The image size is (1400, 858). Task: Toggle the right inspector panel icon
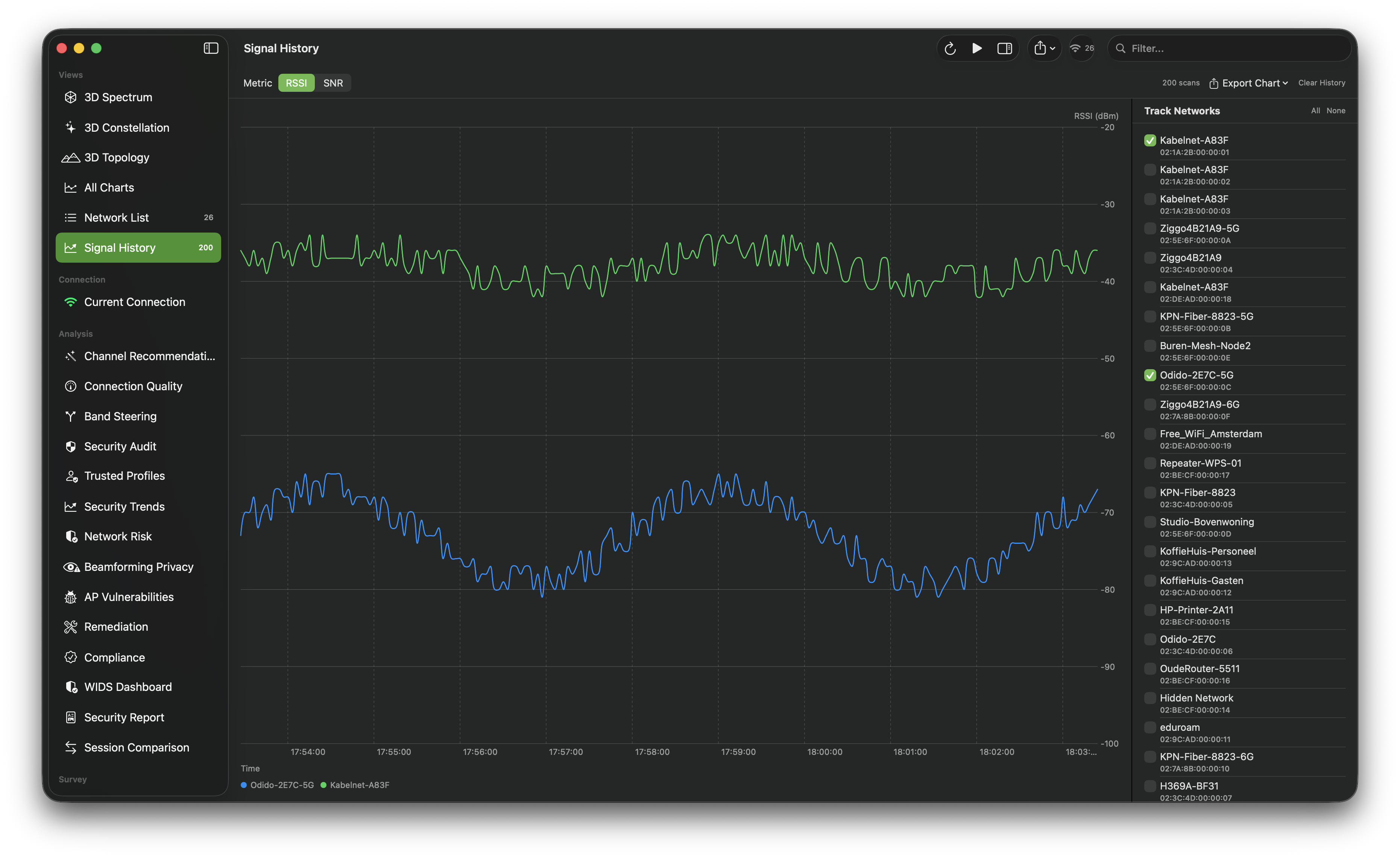1005,48
